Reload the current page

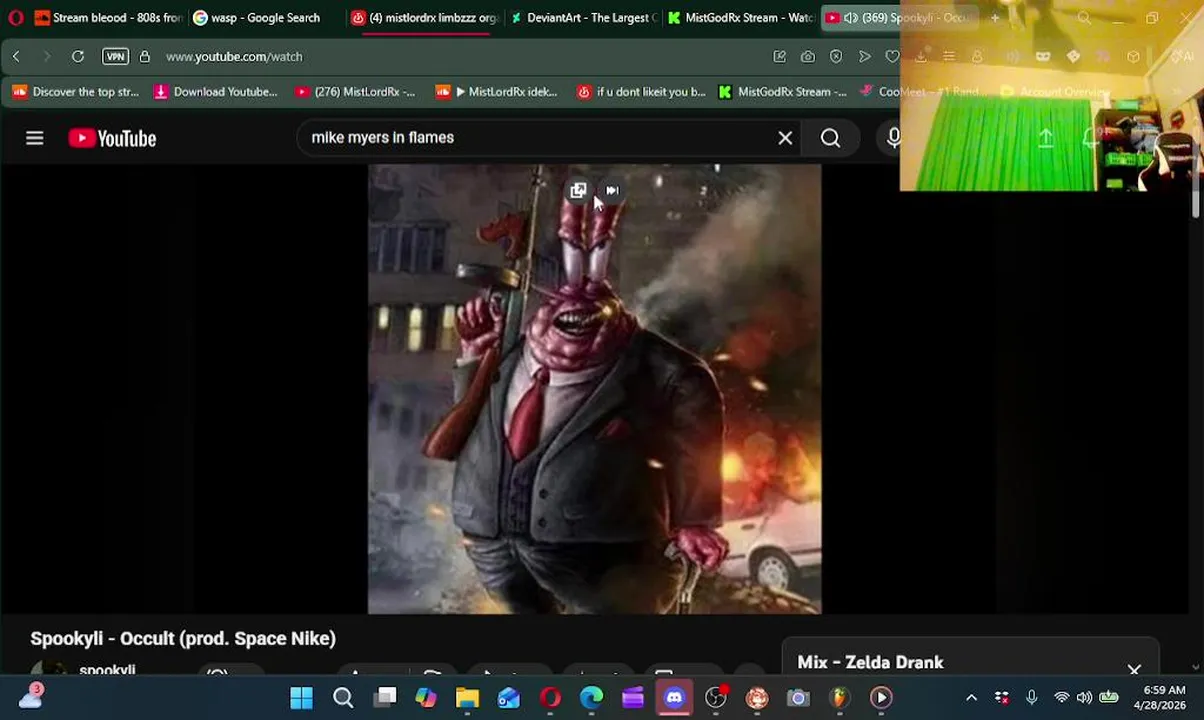click(x=78, y=57)
